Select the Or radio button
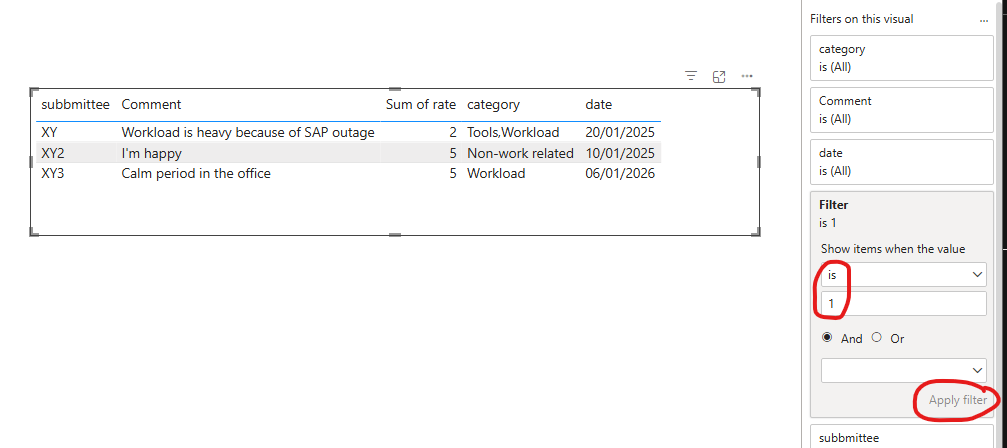1007x448 pixels. pos(877,338)
